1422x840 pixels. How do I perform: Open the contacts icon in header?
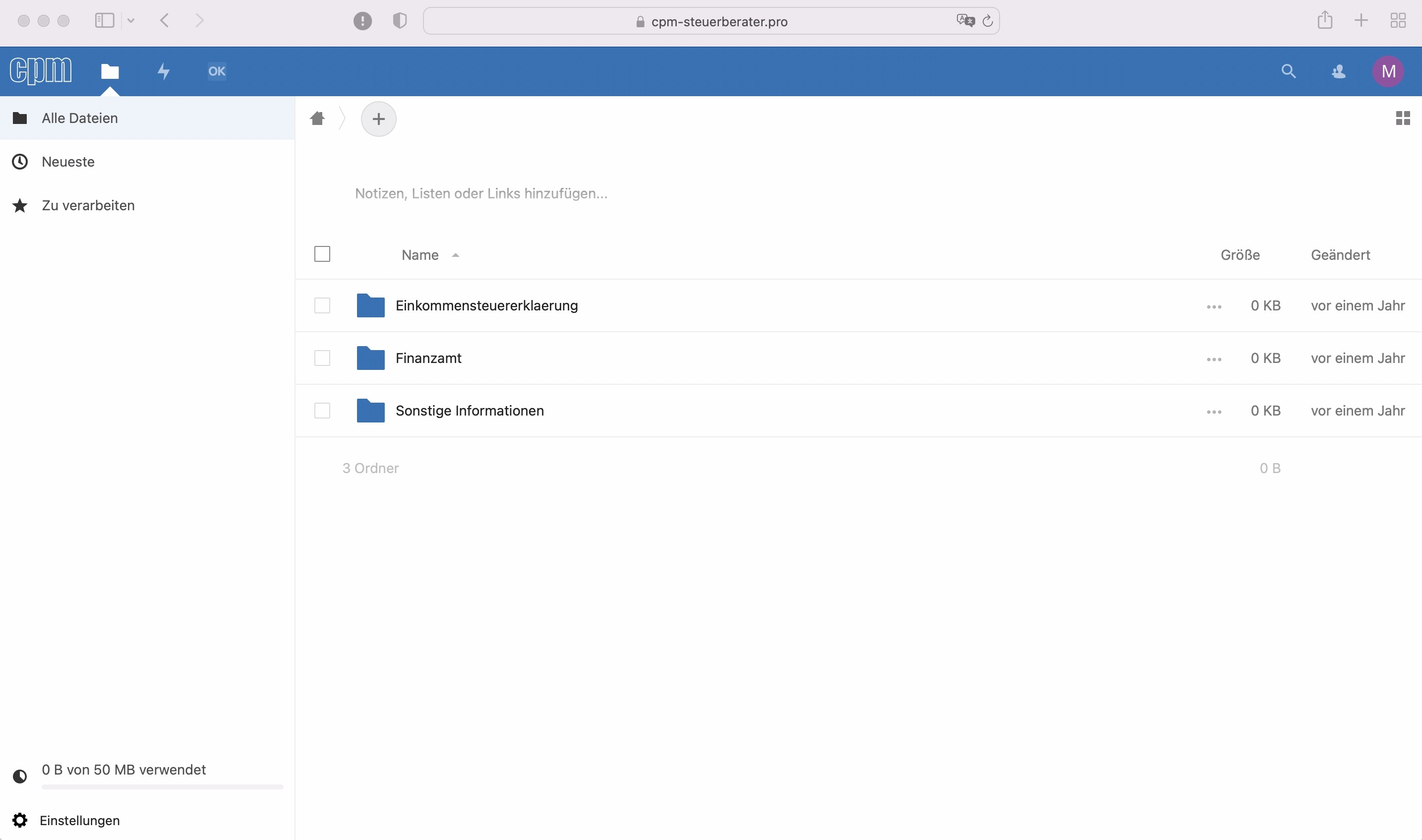click(x=1338, y=71)
